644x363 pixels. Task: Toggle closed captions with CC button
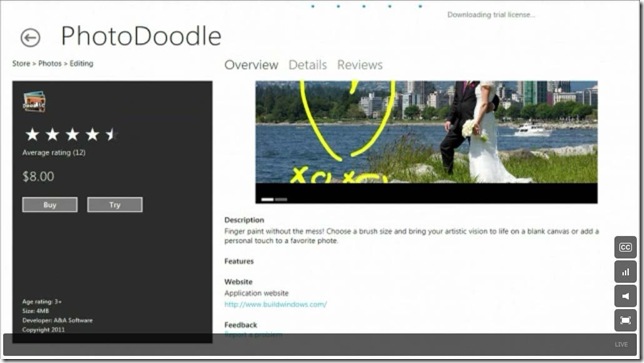(625, 247)
